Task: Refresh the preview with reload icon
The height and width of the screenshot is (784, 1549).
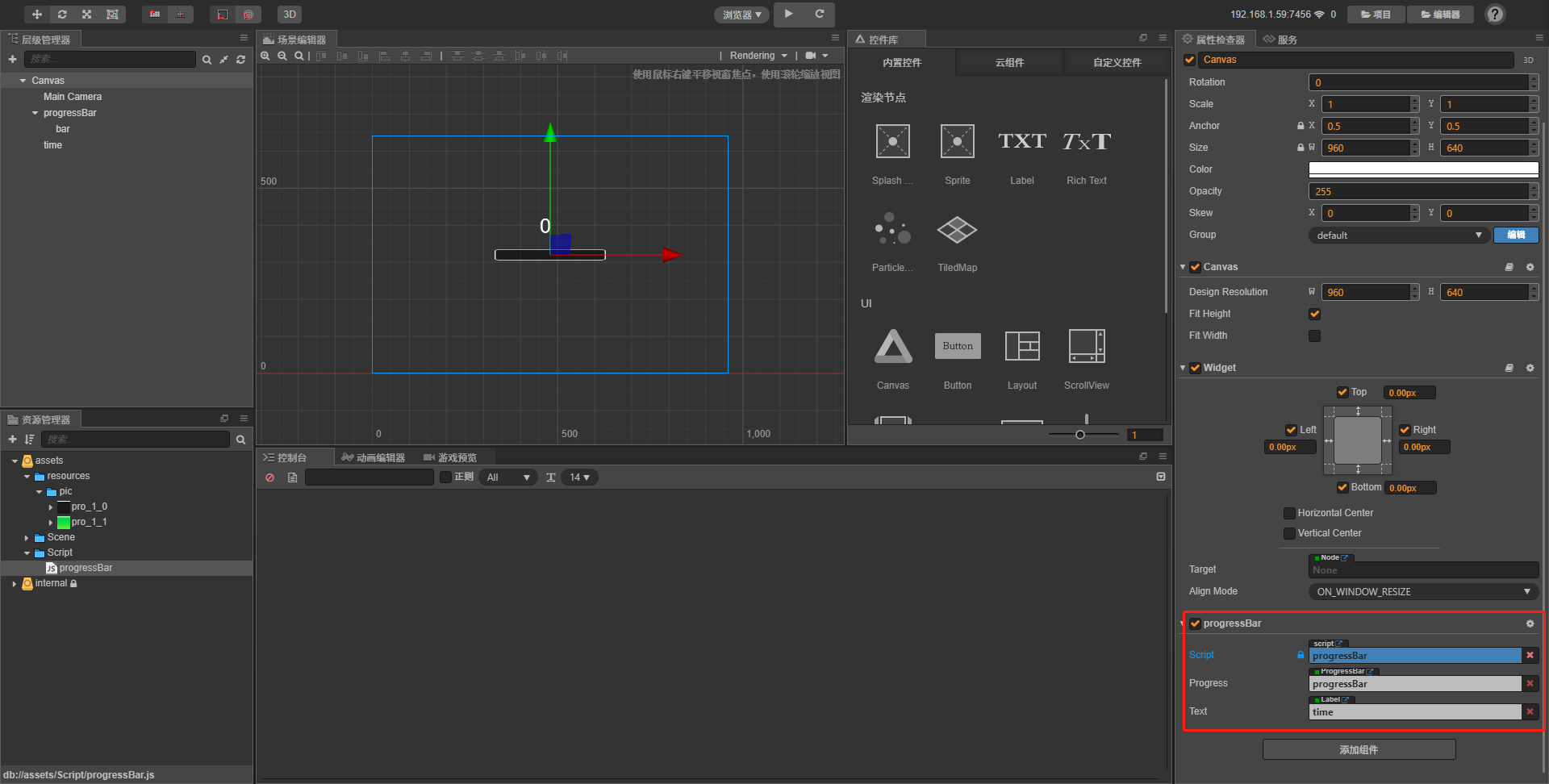Action: click(820, 14)
